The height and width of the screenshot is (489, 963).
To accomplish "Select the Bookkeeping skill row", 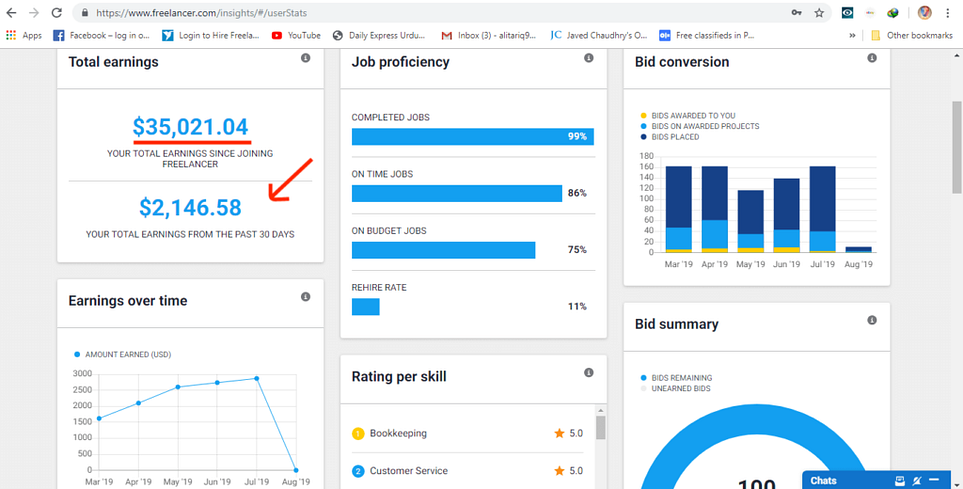I will 467,433.
